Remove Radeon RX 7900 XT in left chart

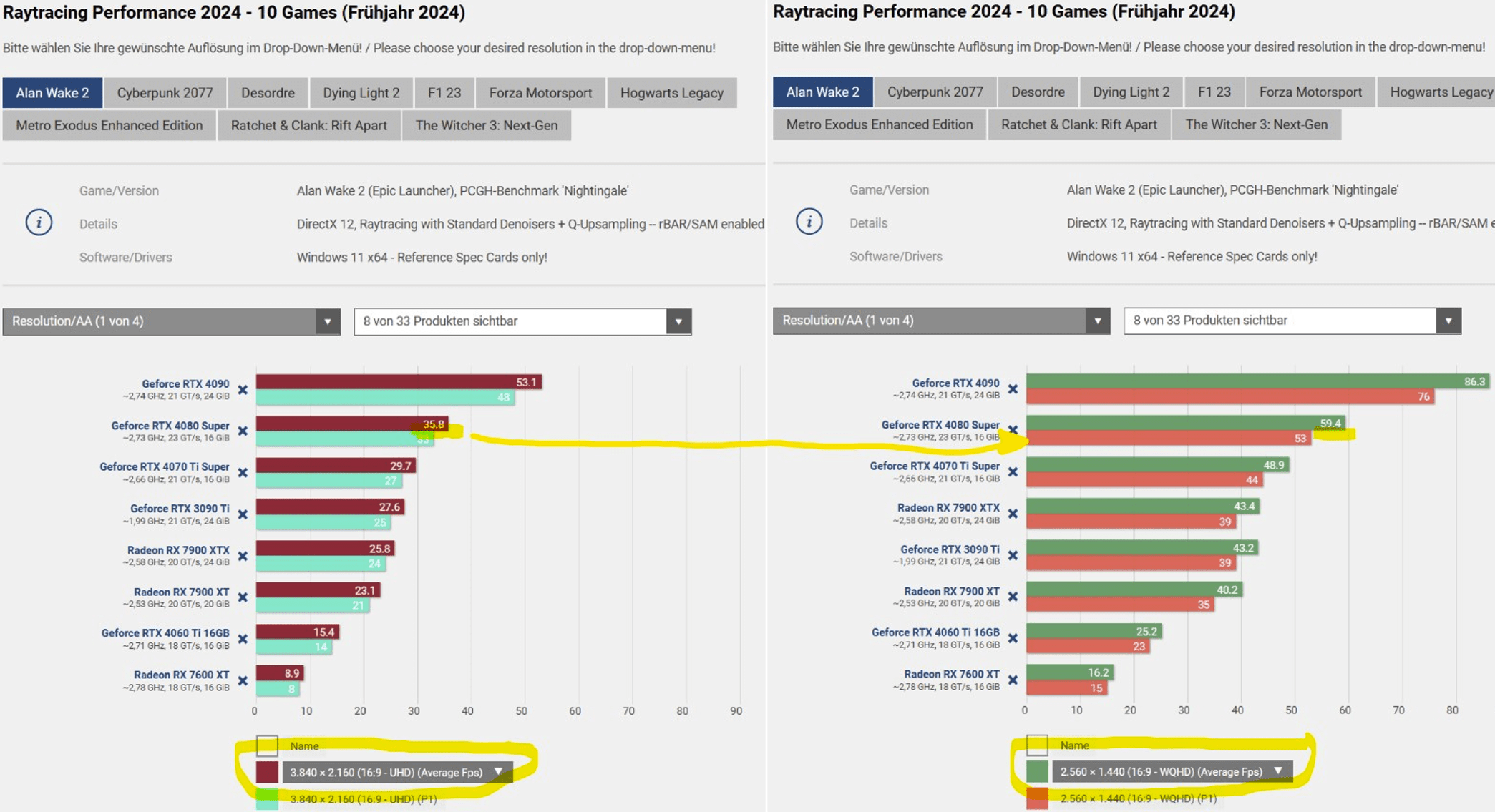pos(243,597)
